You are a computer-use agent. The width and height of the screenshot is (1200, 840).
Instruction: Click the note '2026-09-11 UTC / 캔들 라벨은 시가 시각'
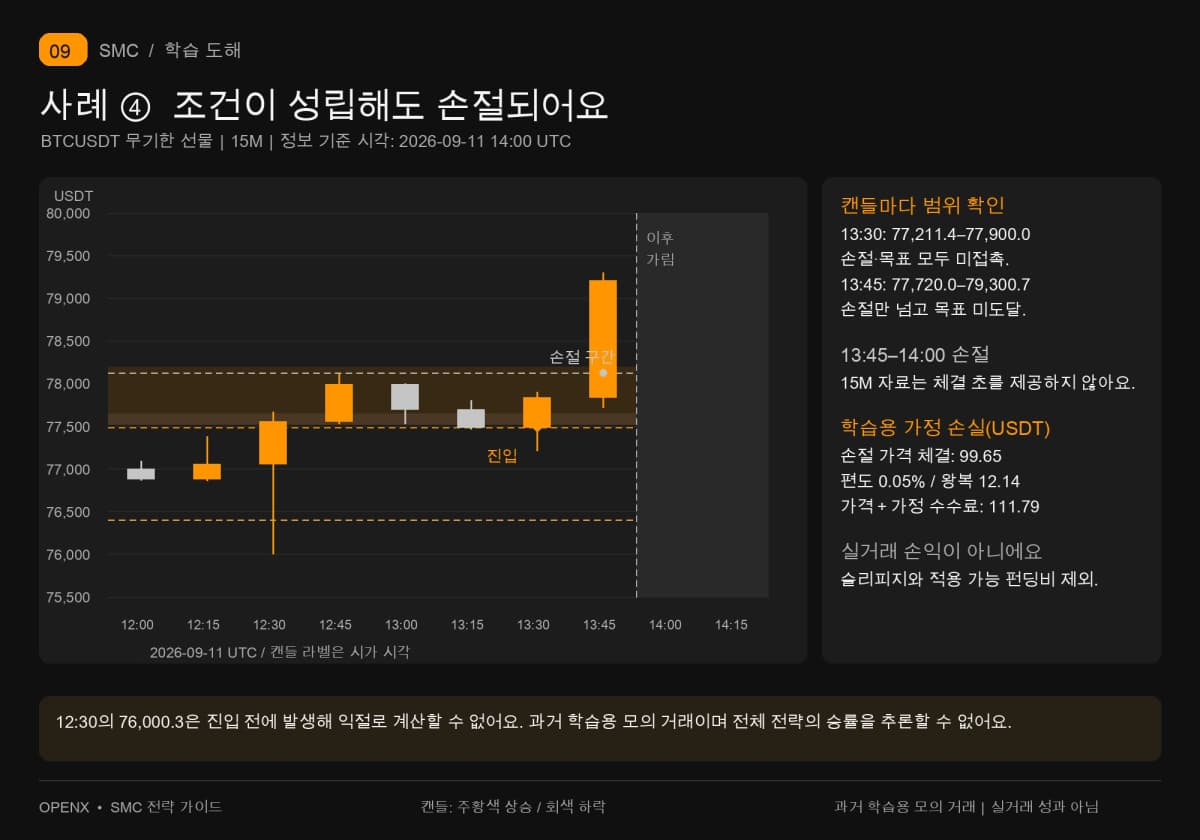(279, 652)
